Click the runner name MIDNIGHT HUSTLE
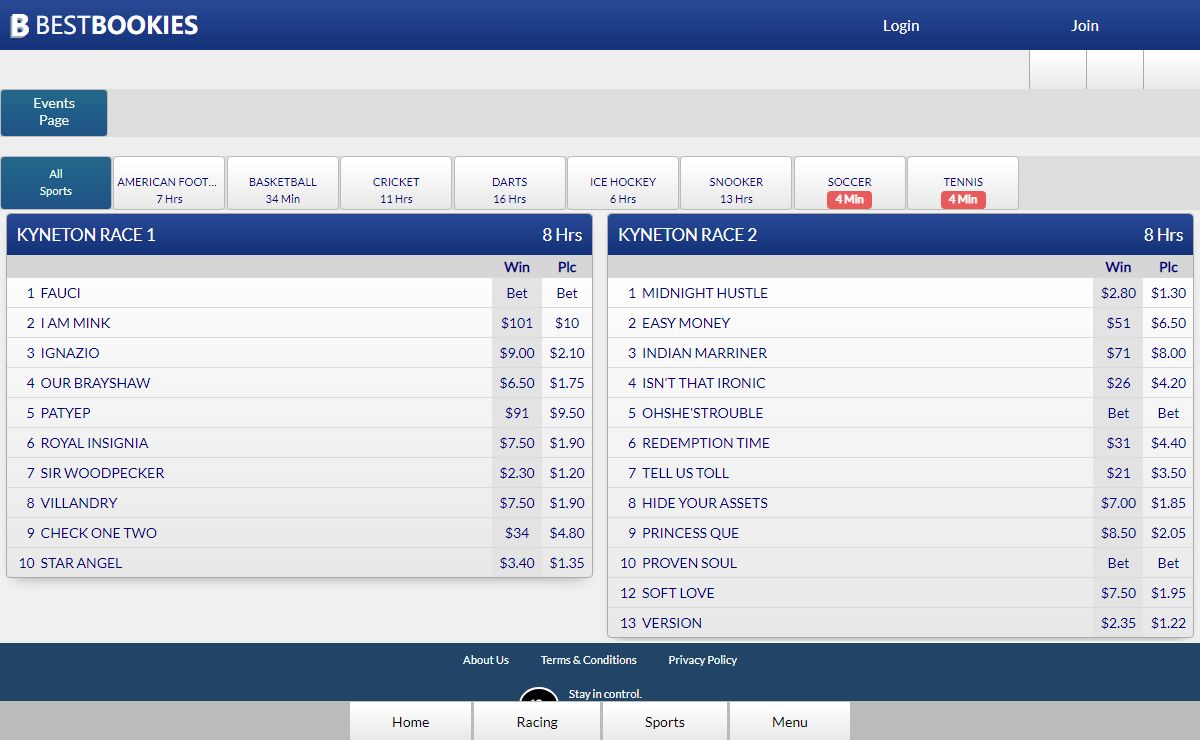The height and width of the screenshot is (740, 1200). [x=705, y=293]
